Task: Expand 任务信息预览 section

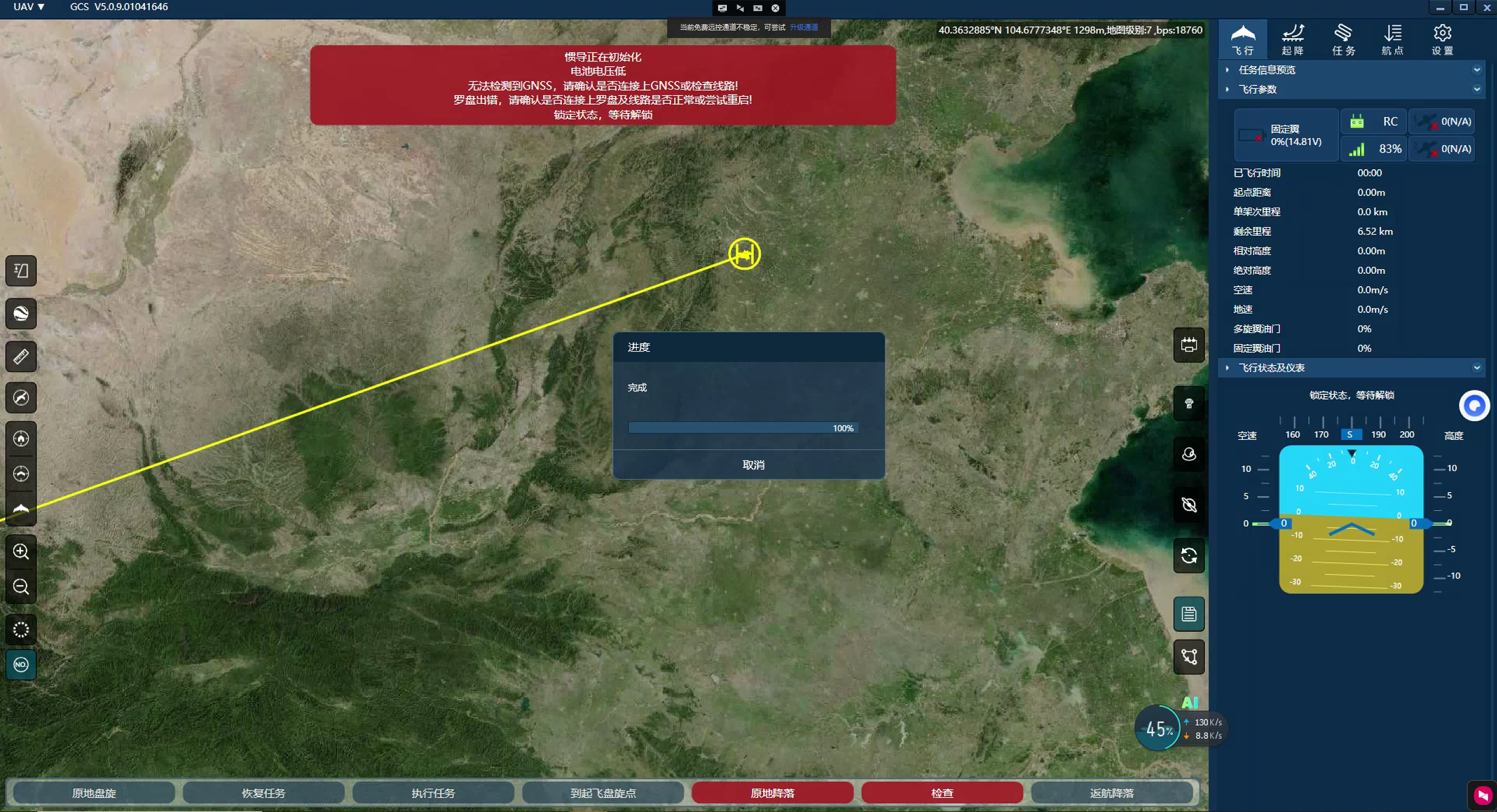Action: [x=1266, y=70]
